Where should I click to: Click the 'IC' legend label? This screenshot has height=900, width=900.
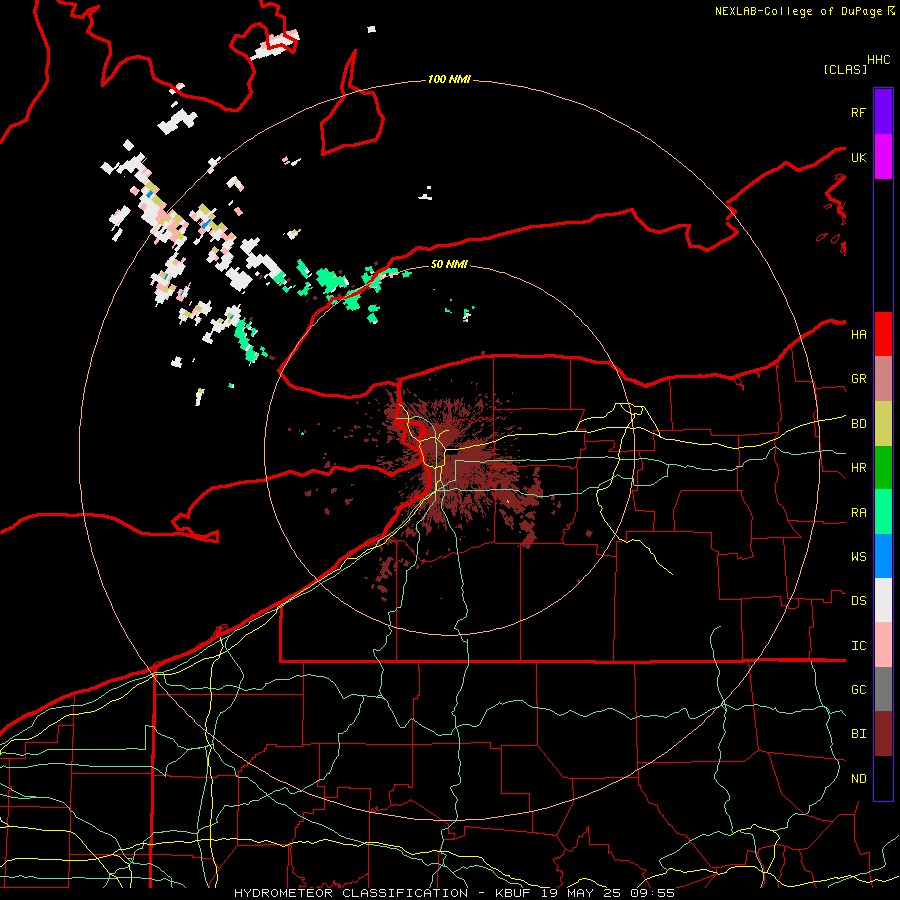pyautogui.click(x=858, y=646)
